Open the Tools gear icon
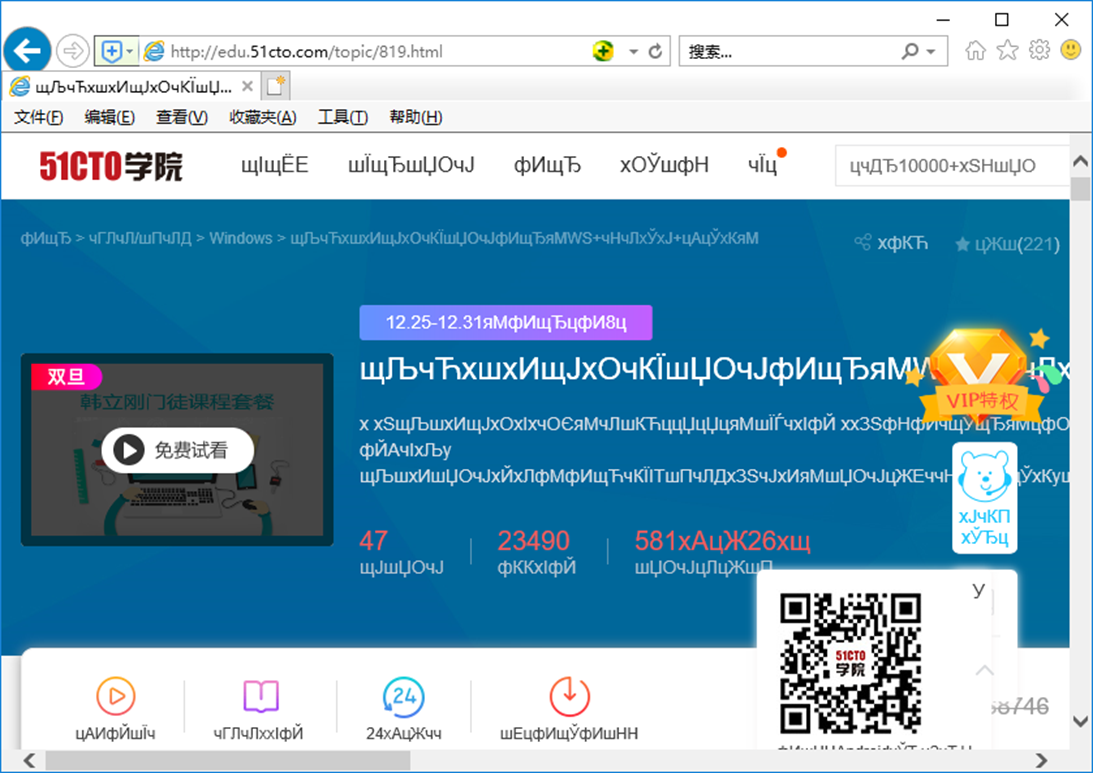The image size is (1093, 773). (1039, 50)
